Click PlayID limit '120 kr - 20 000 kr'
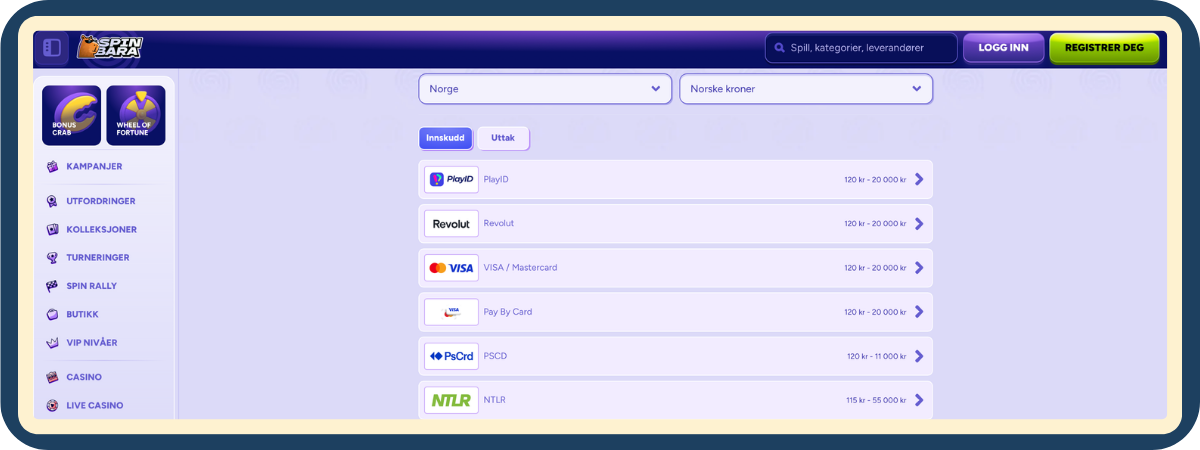The width and height of the screenshot is (1200, 450). tap(875, 180)
